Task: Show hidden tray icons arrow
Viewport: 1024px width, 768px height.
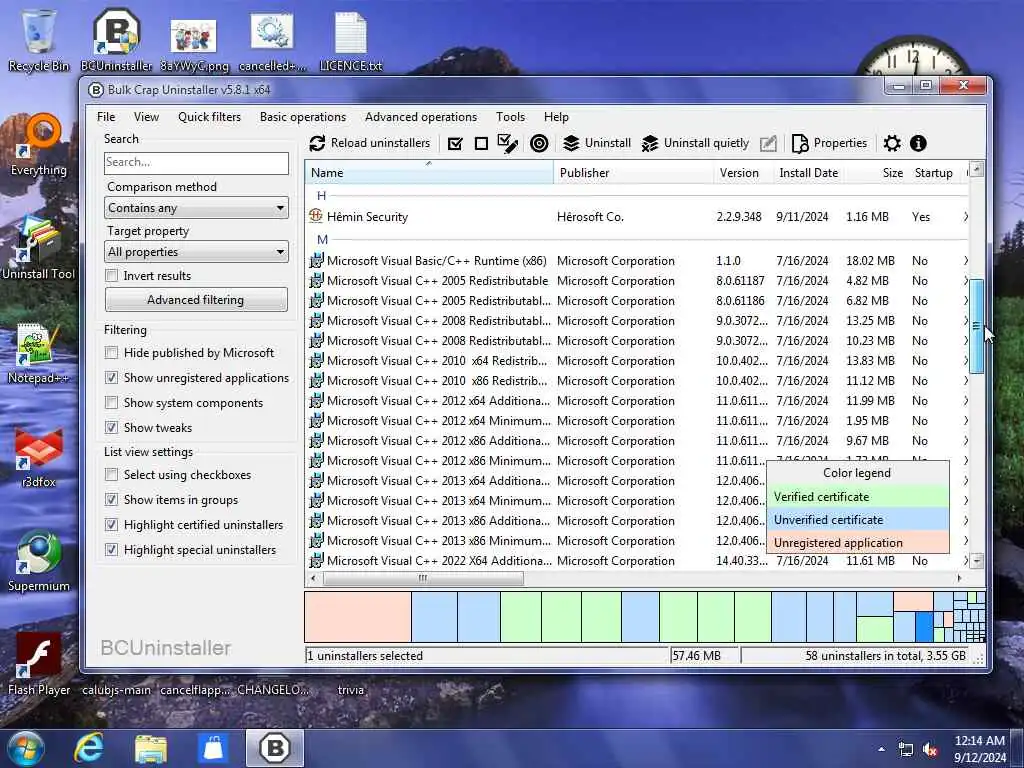Action: click(882, 750)
